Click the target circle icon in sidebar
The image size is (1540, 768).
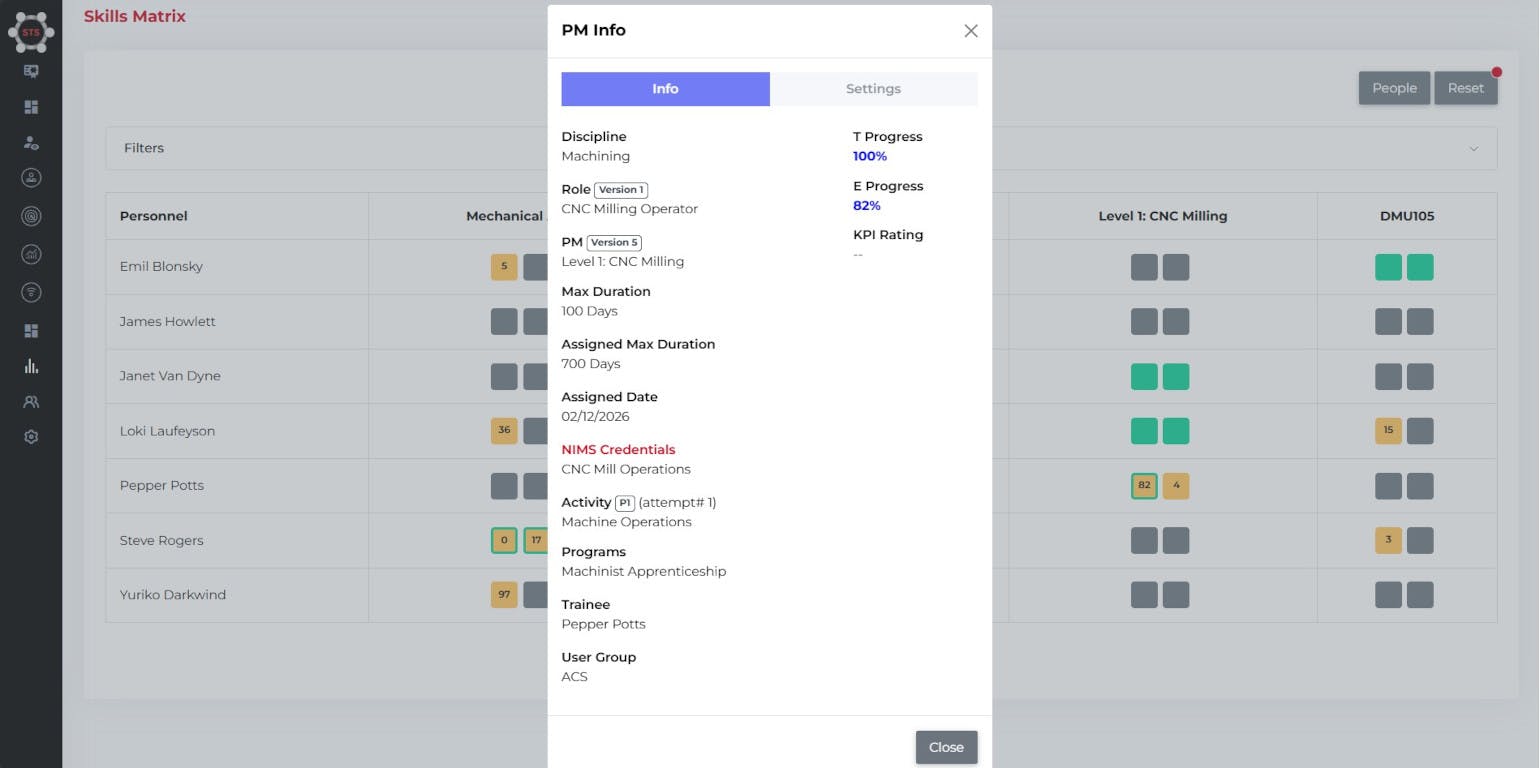[31, 216]
